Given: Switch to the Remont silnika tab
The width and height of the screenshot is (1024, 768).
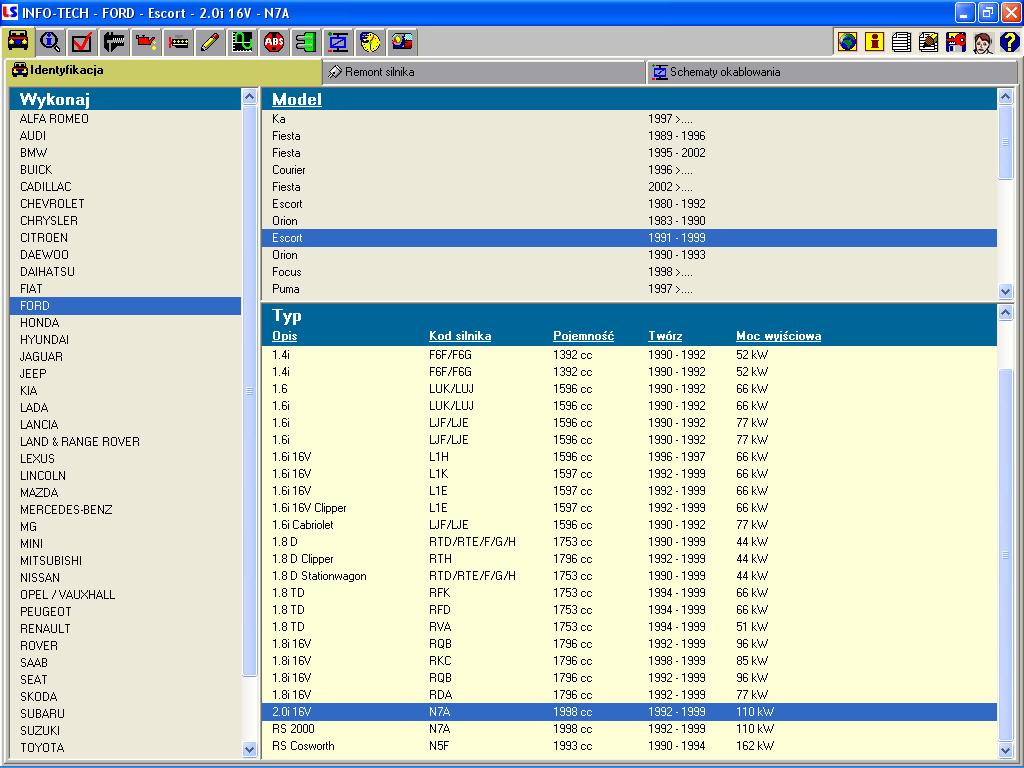Looking at the screenshot, I should [378, 72].
